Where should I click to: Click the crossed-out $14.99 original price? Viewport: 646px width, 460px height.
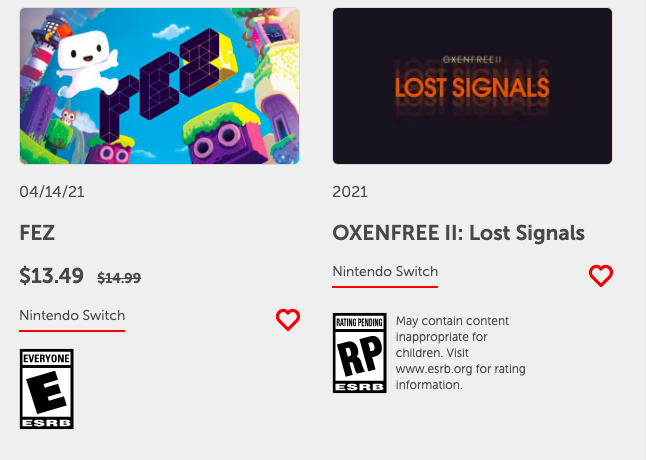point(119,278)
